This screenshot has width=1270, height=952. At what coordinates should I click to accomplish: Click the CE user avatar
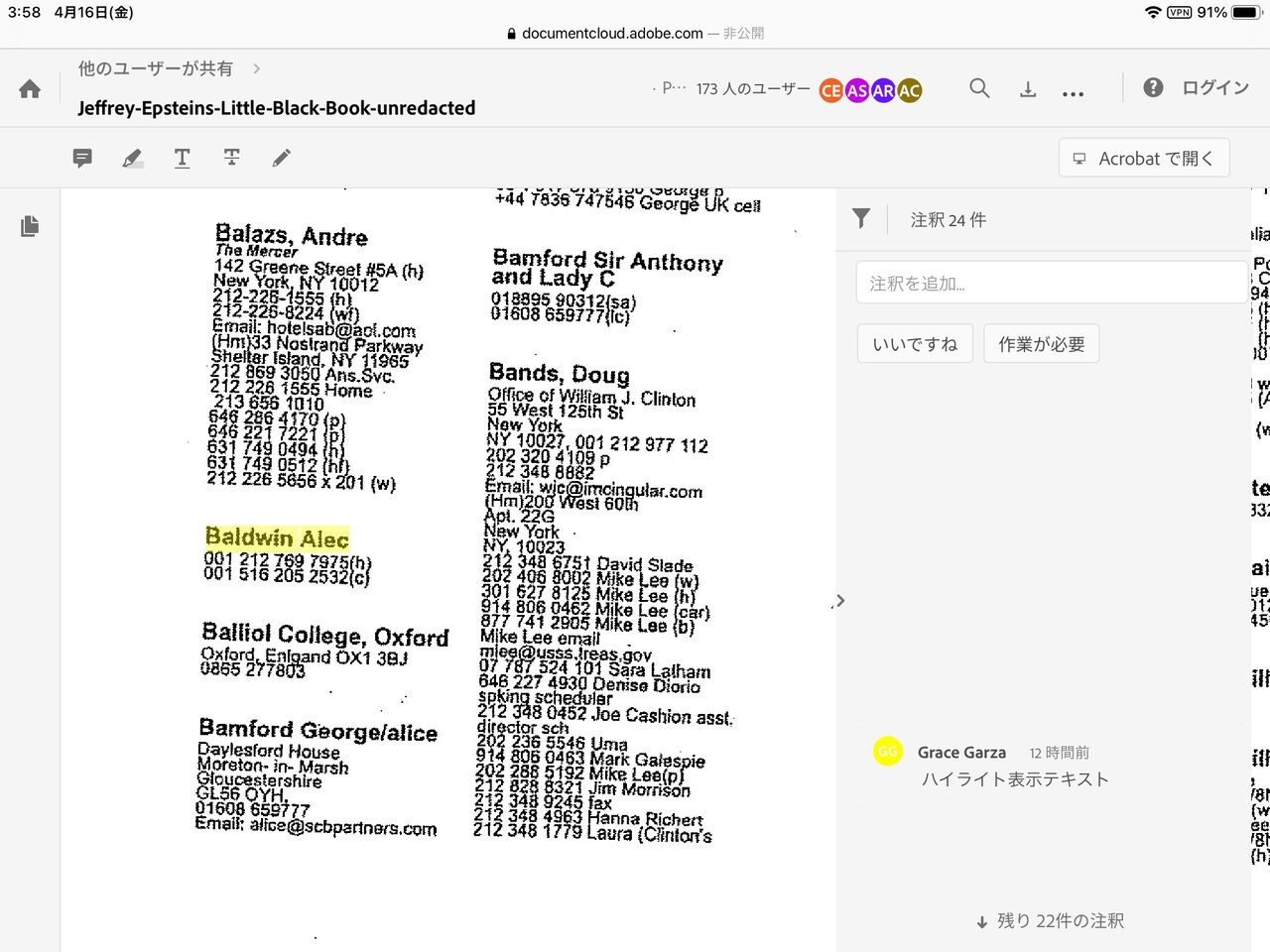(x=831, y=90)
